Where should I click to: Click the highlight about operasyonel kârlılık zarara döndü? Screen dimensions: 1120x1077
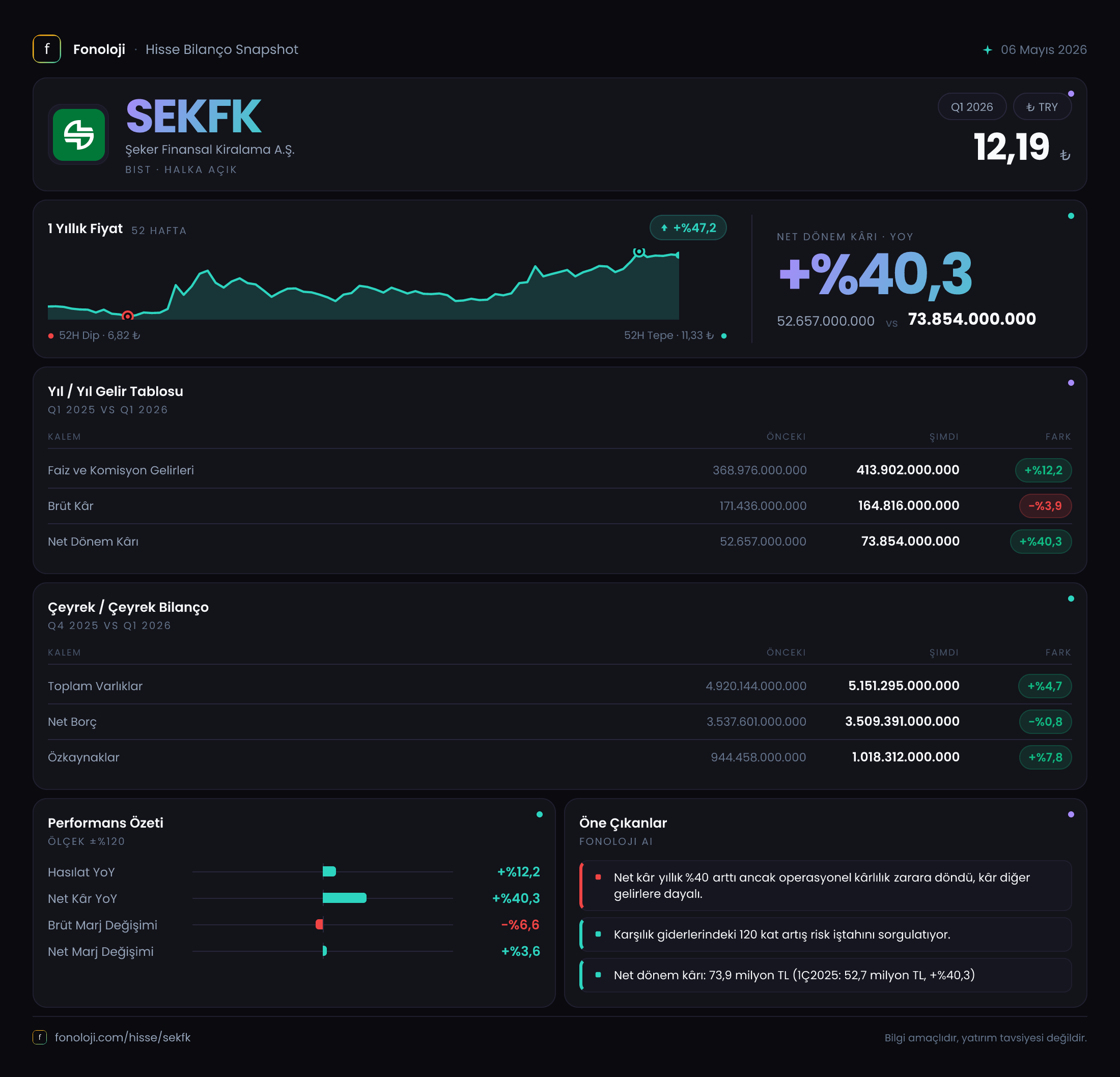825,886
